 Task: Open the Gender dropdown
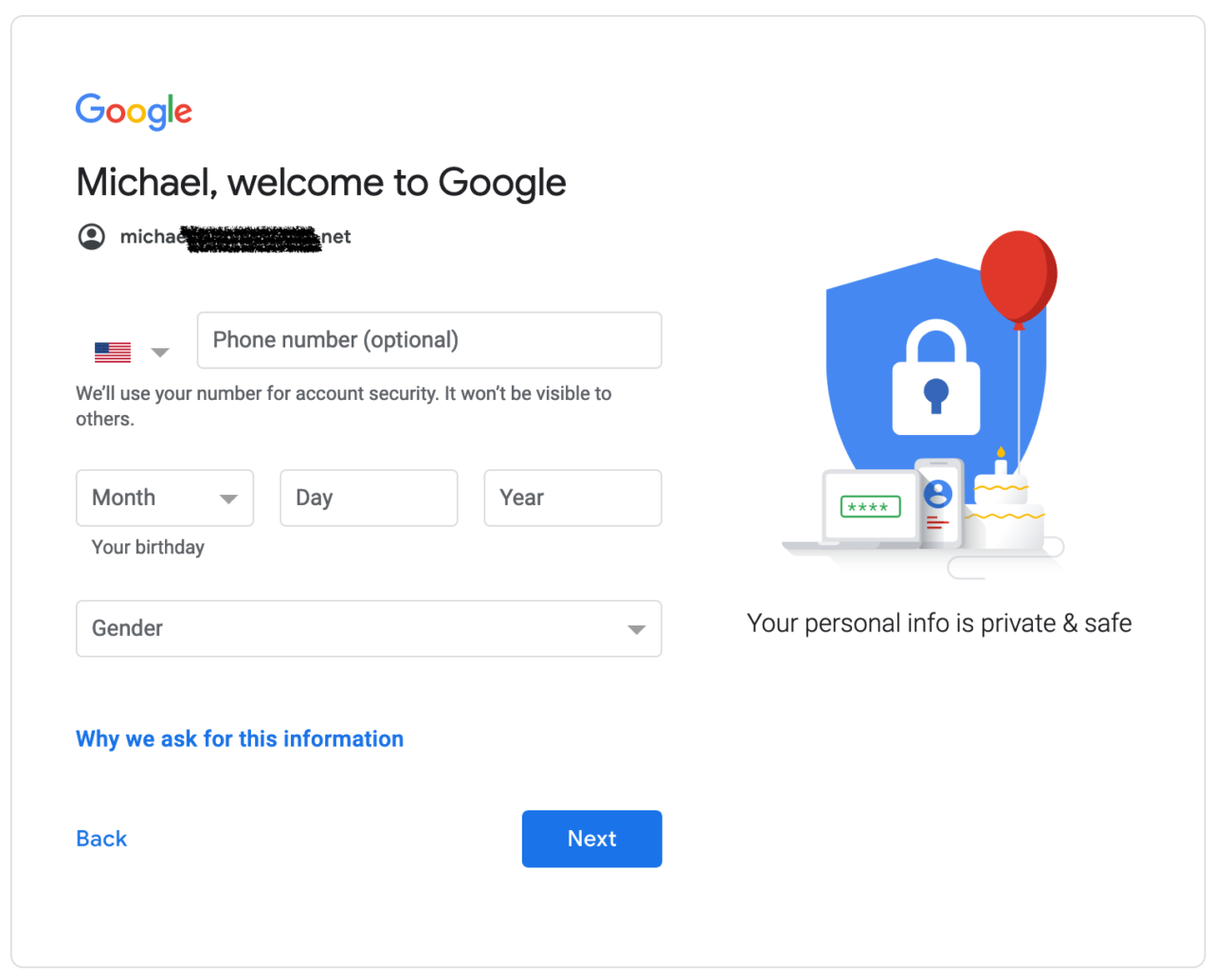(x=369, y=628)
